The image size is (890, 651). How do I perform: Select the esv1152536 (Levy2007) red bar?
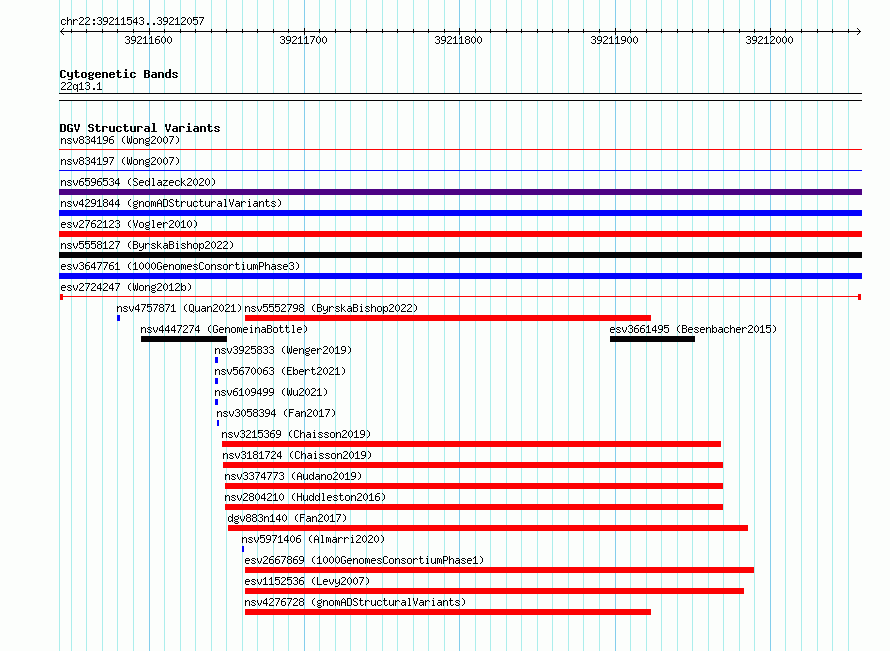click(x=494, y=591)
